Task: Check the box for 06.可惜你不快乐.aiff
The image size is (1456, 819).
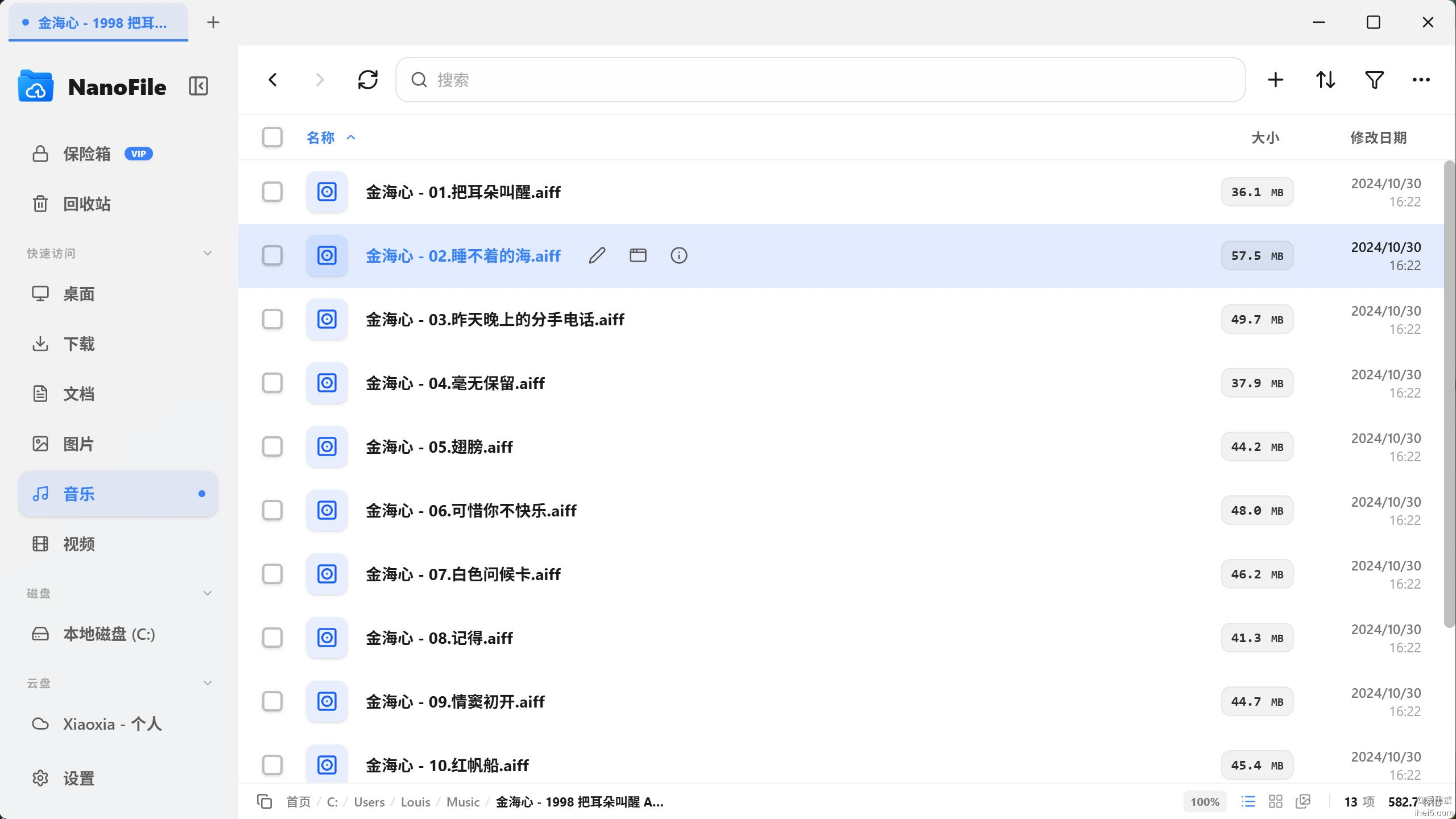Action: (272, 510)
